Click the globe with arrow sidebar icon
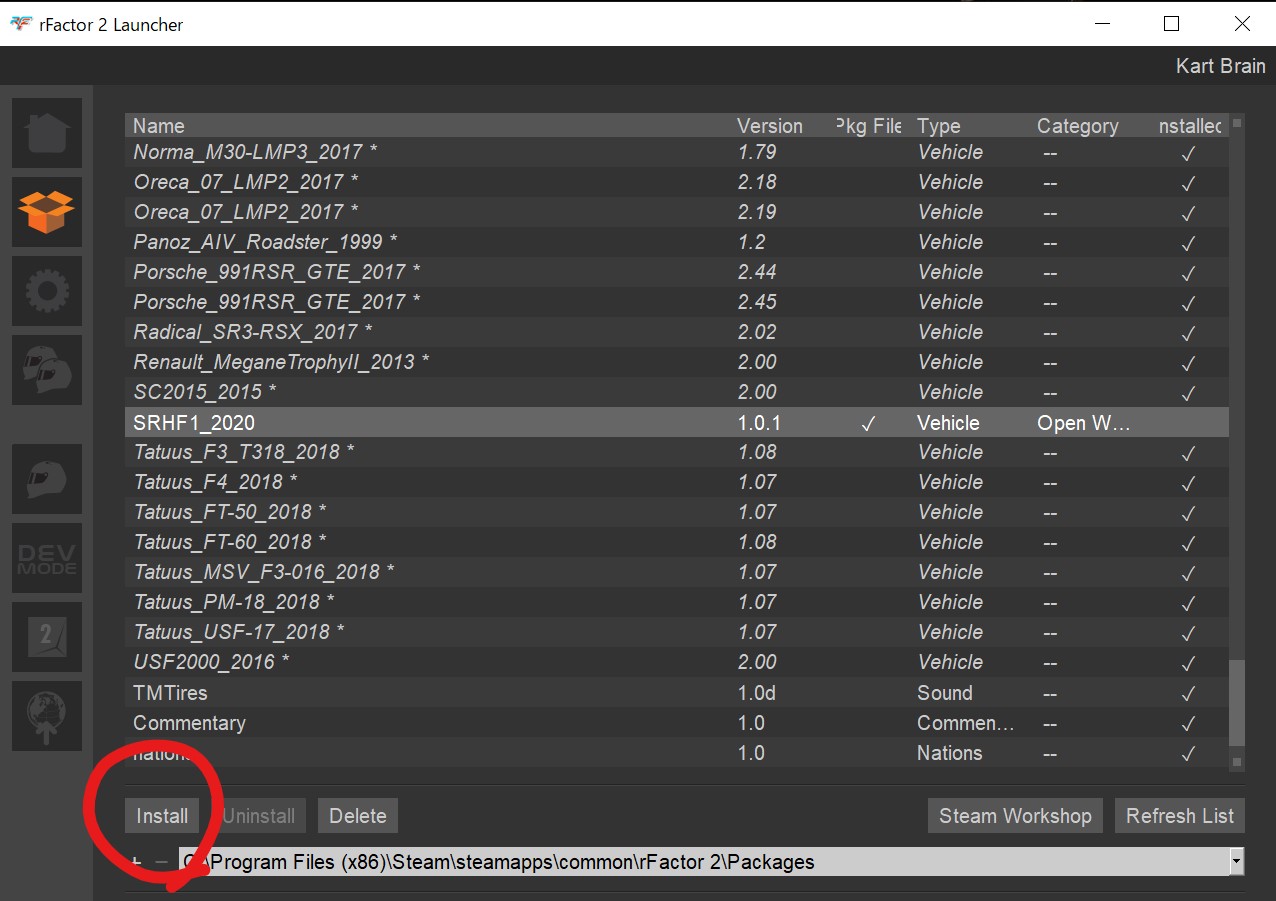Viewport: 1276px width, 901px height. point(47,716)
